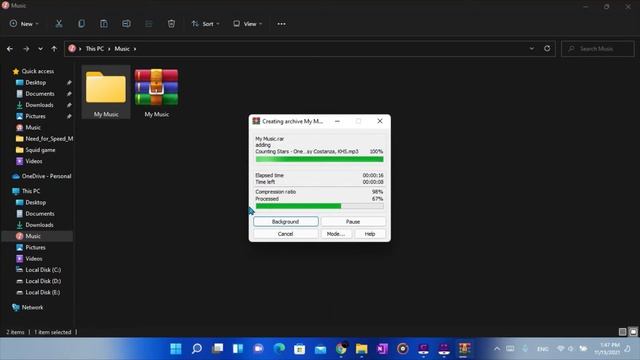Click the Help button in WinRAR dialog
Screen dimensions: 640x360
(370, 234)
